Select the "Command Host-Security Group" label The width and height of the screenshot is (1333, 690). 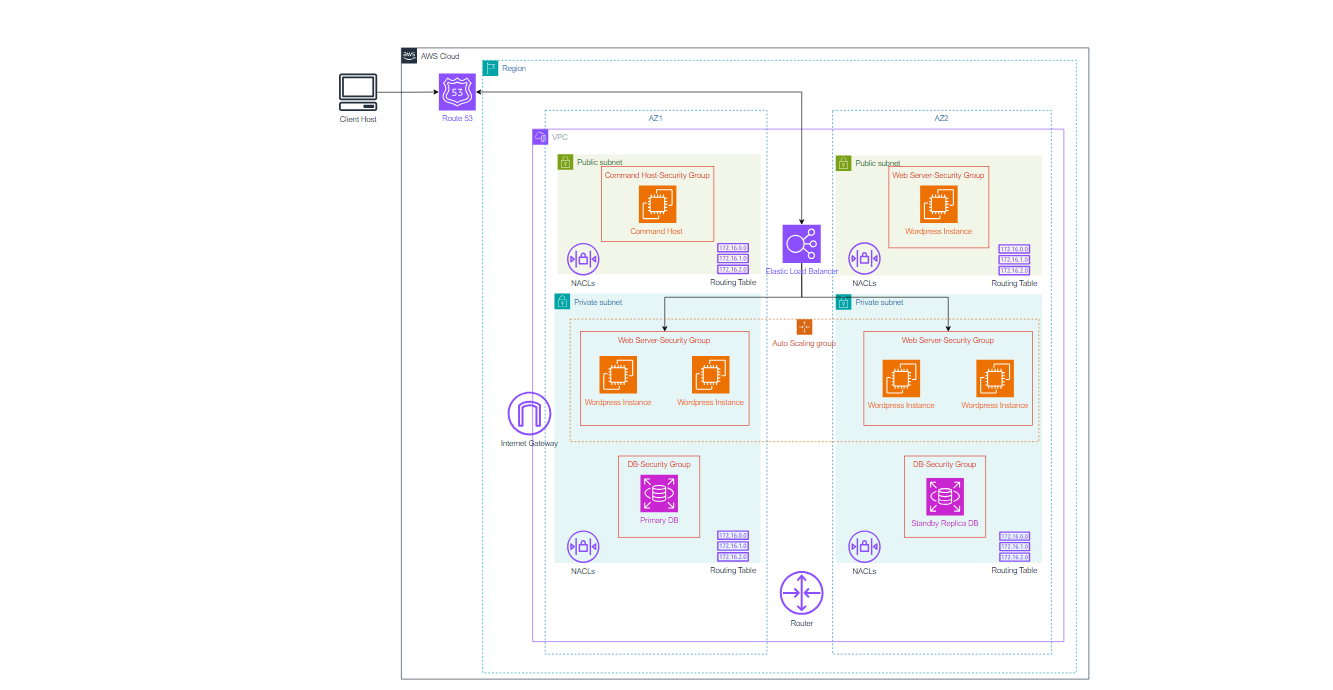[657, 175]
